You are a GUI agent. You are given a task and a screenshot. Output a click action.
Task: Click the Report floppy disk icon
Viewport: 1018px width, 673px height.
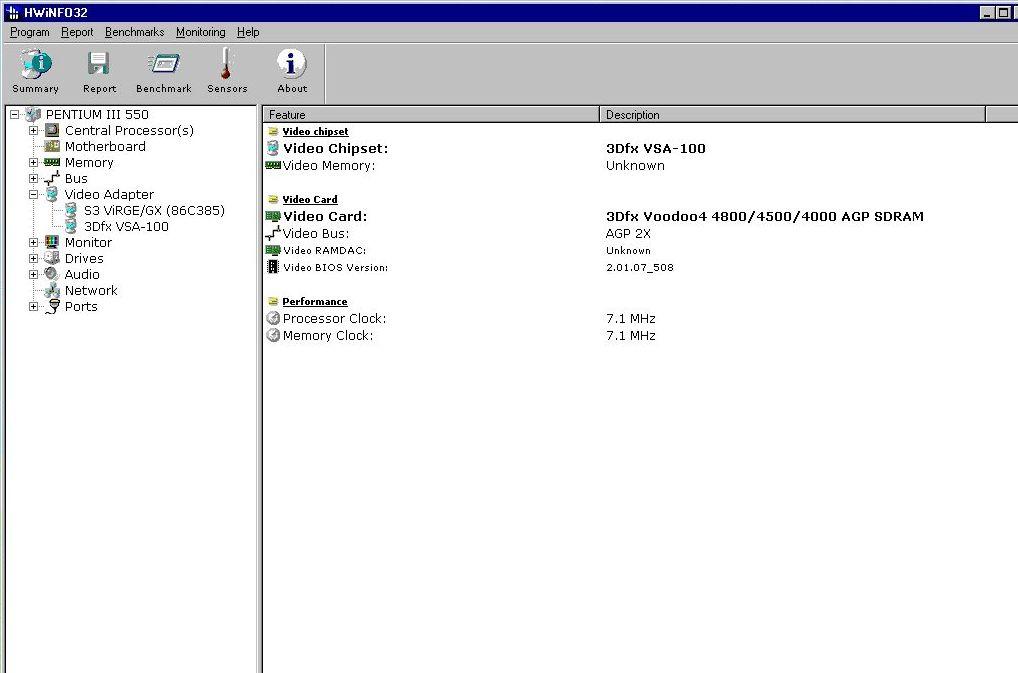click(x=99, y=64)
